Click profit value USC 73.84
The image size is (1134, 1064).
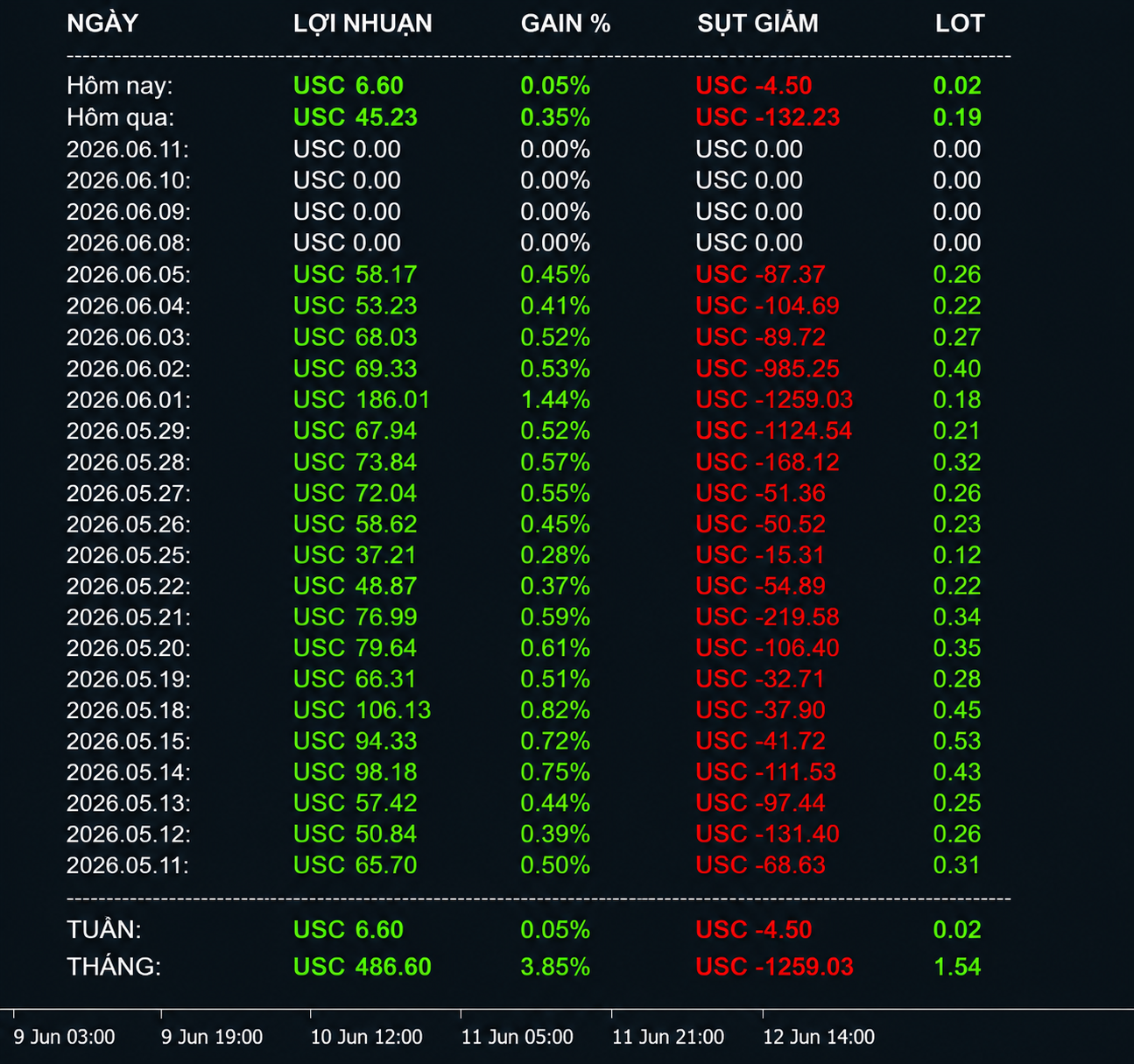pos(356,462)
